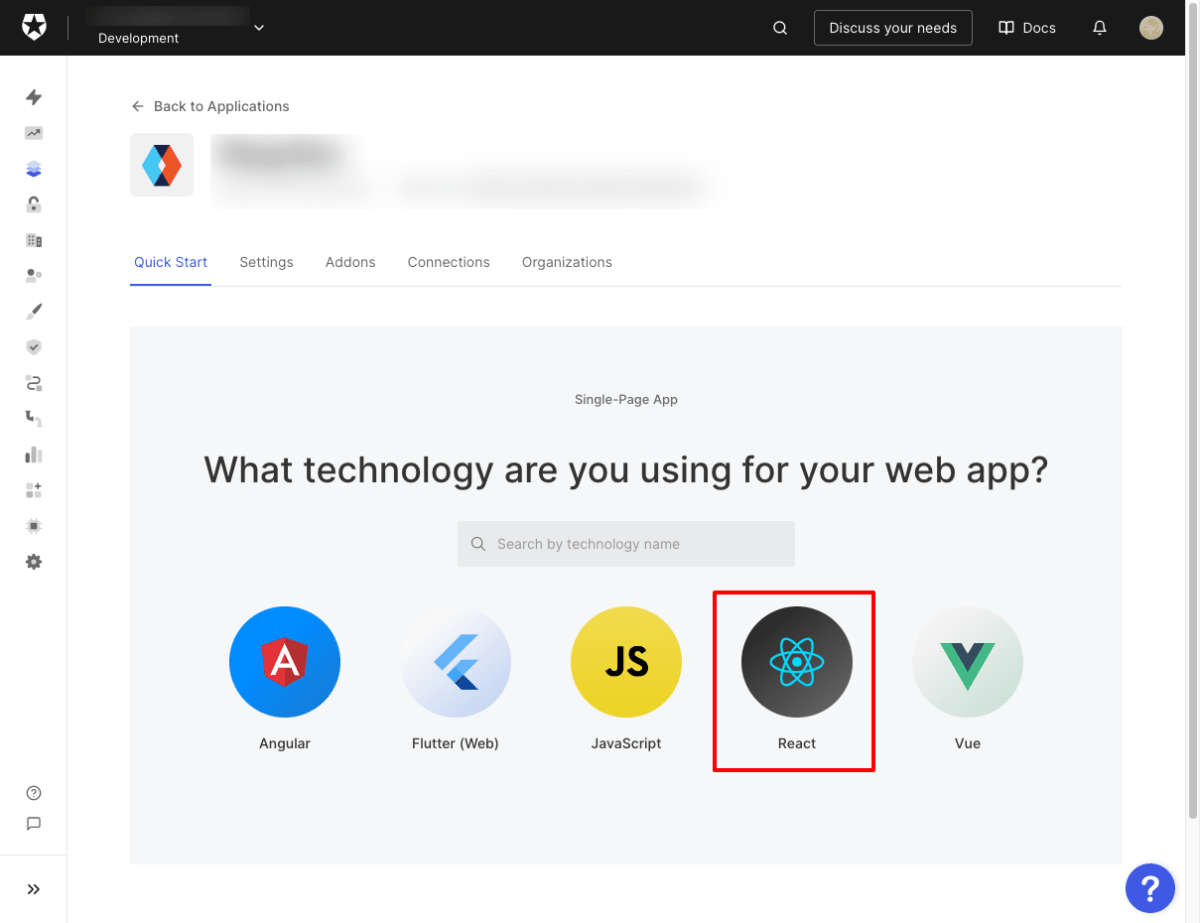Open the Marketplace grid-plus icon in sidebar
Screen dimensions: 1200x923
click(34, 490)
